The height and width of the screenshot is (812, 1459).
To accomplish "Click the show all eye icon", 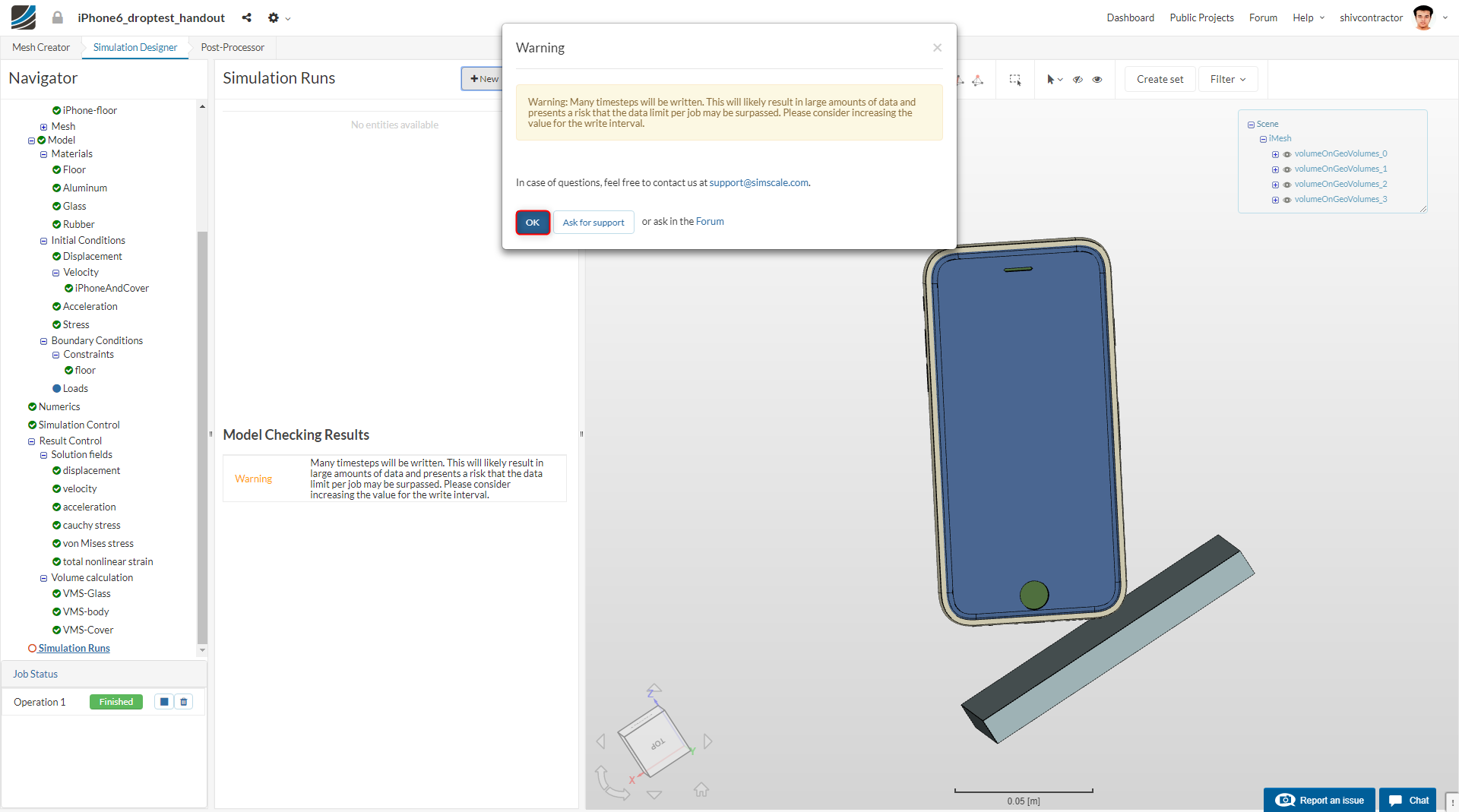I will pyautogui.click(x=1097, y=79).
